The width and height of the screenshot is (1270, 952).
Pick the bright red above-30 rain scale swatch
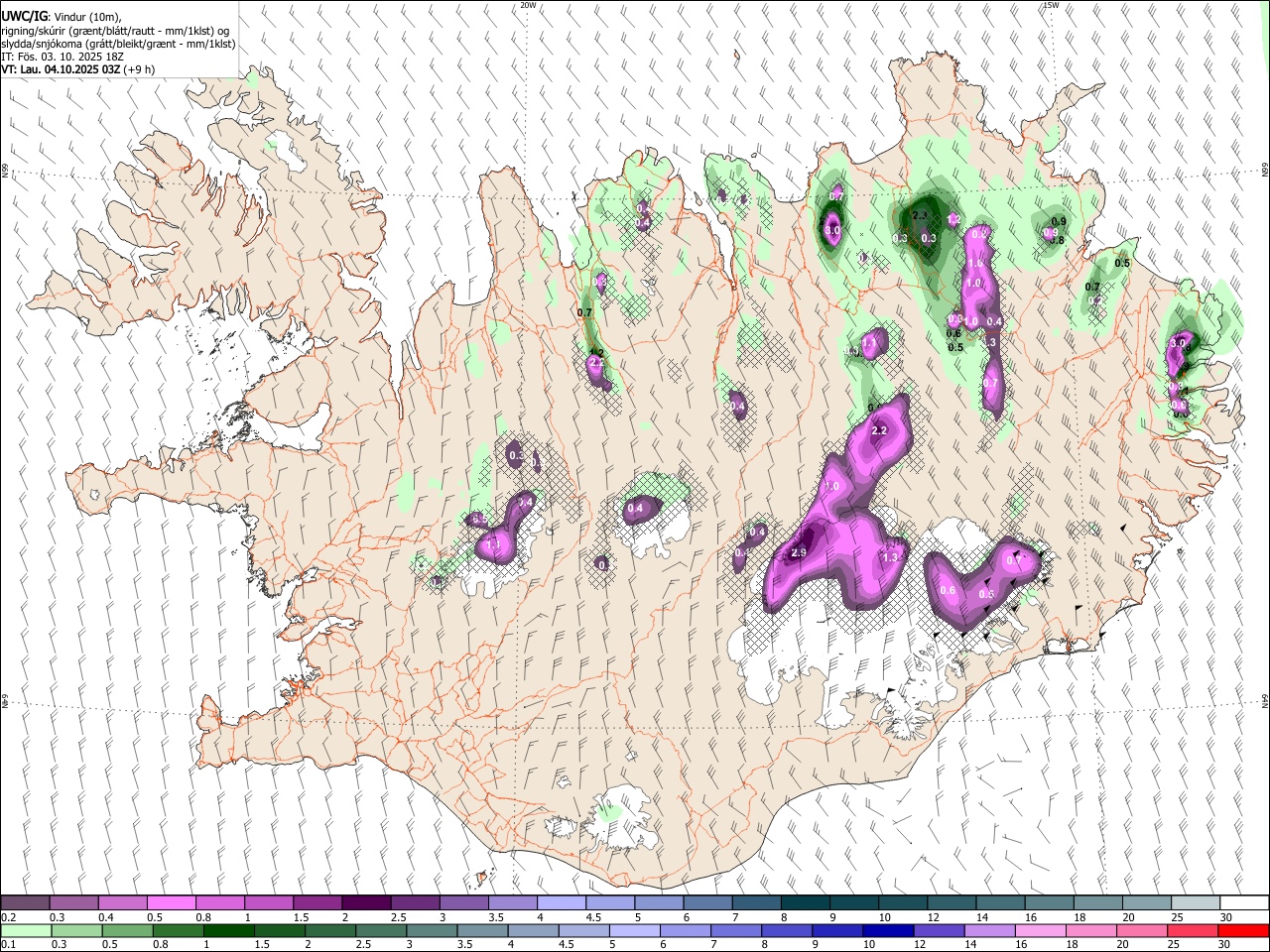point(1244,930)
